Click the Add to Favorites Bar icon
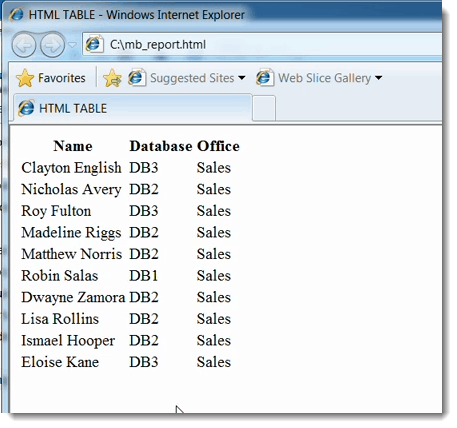Screen dimensions: 457x428 pos(112,78)
